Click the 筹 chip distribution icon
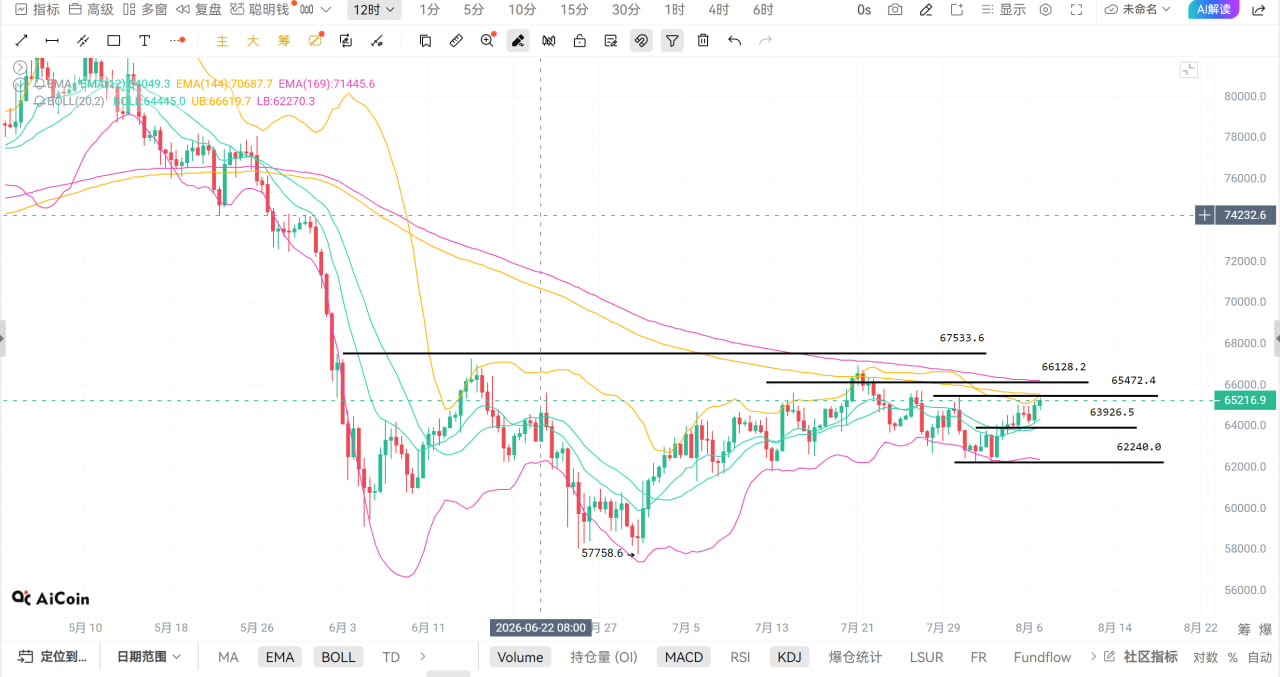 point(284,41)
